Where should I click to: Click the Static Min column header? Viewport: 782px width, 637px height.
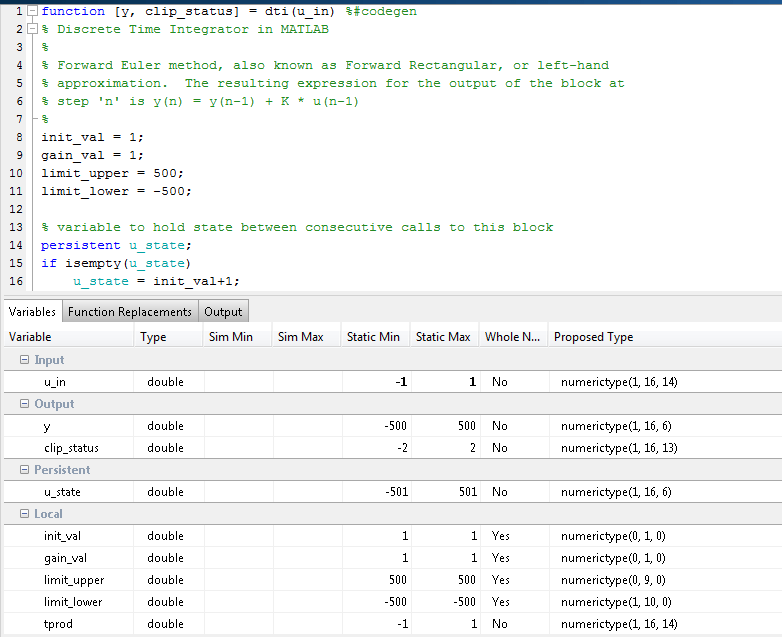click(x=373, y=337)
